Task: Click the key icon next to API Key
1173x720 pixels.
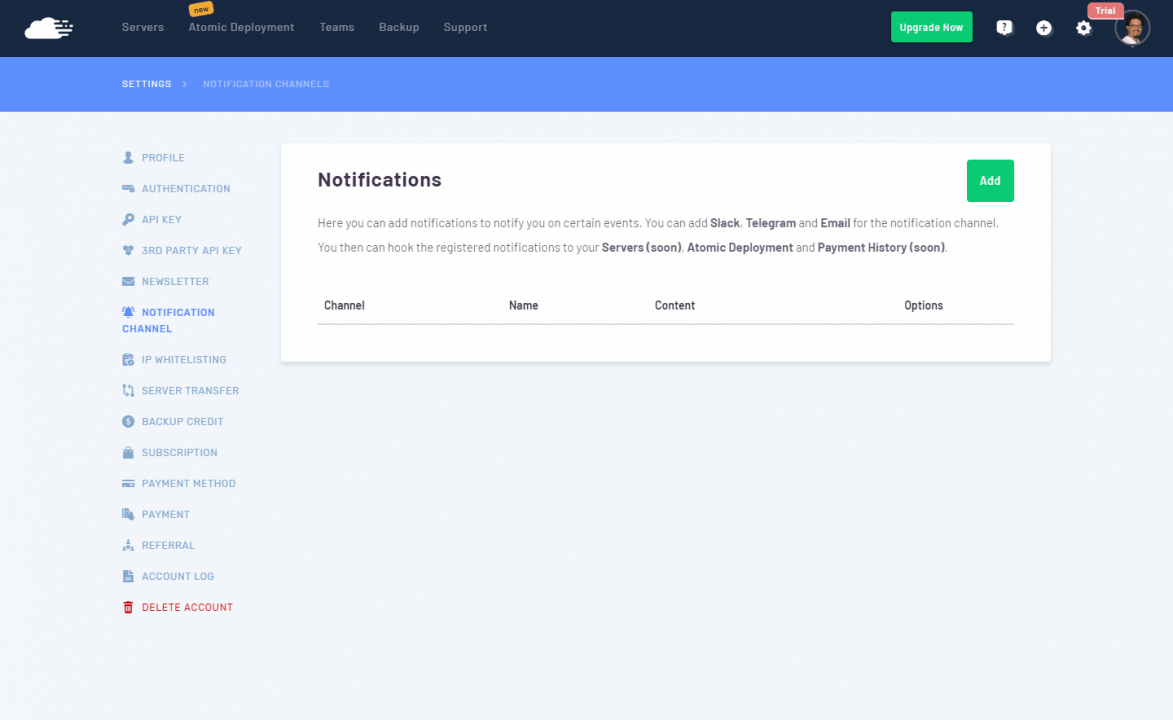Action: (x=127, y=219)
